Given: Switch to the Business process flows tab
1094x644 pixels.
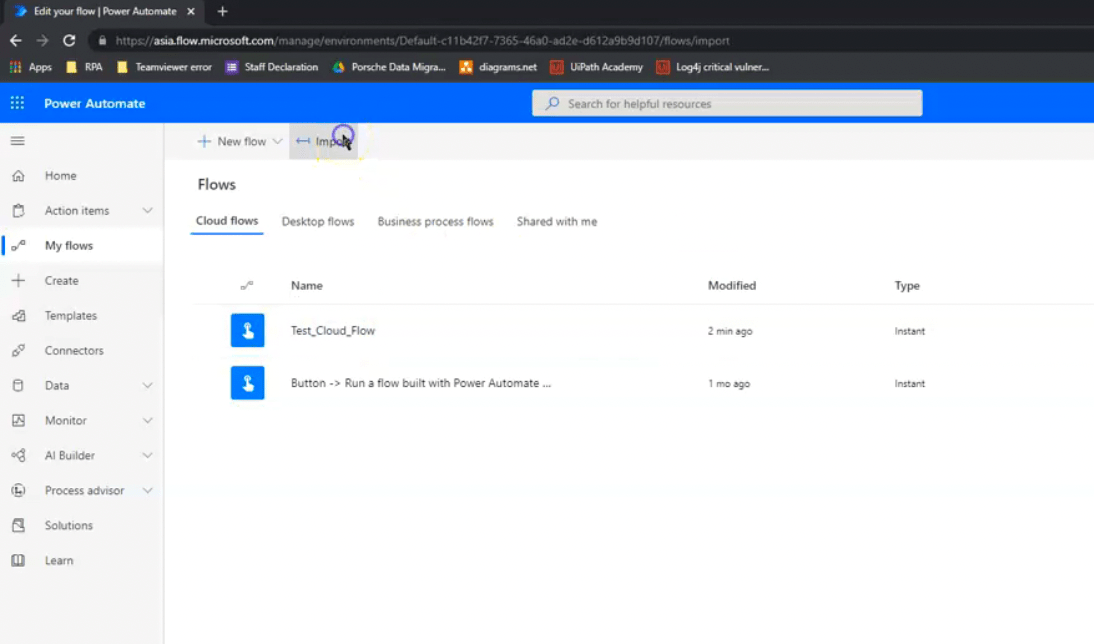Looking at the screenshot, I should click(435, 222).
